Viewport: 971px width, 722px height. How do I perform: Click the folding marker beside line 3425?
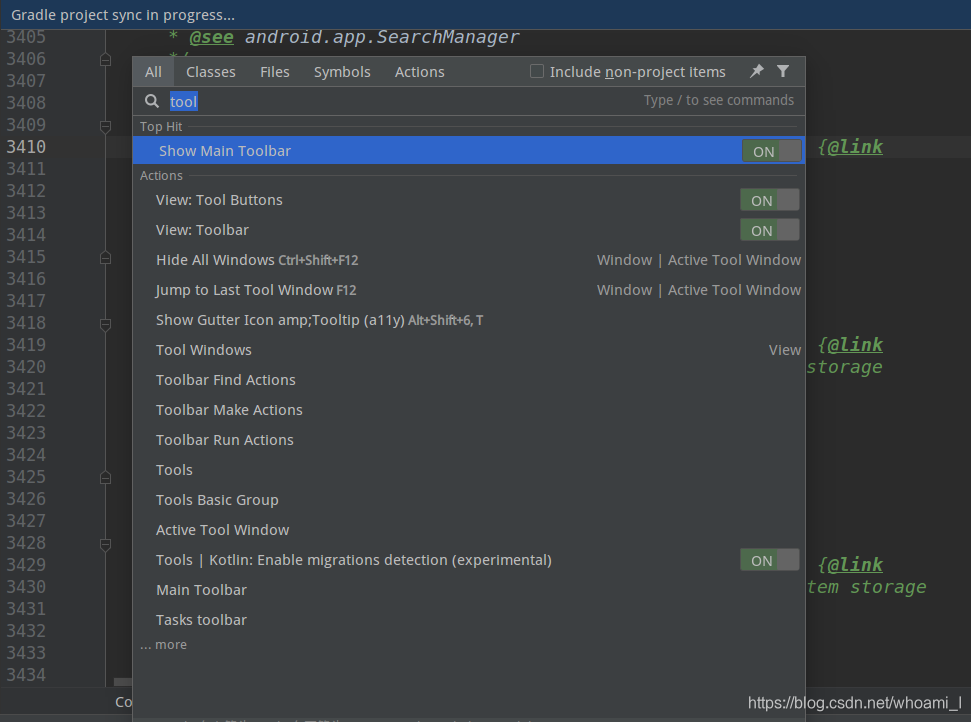coord(105,477)
